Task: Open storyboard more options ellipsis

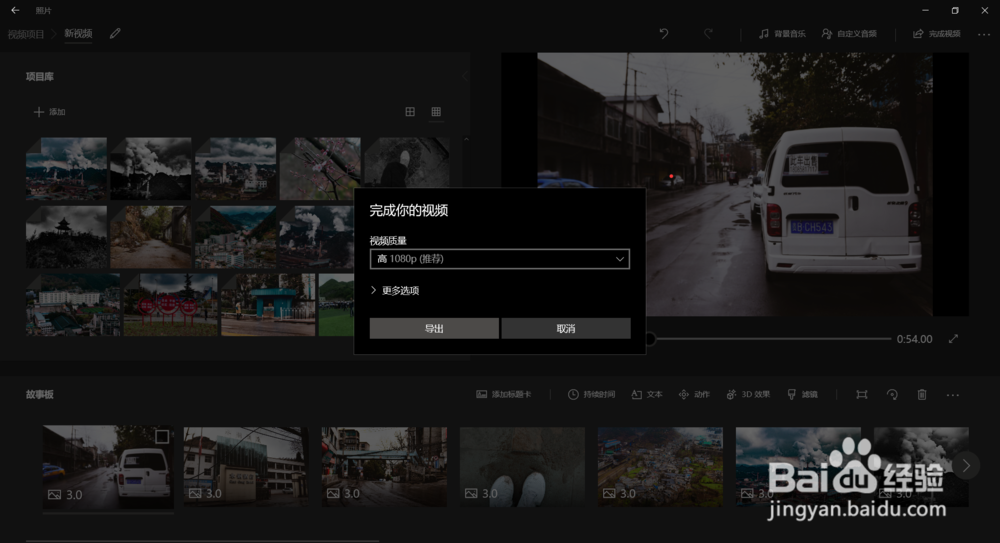Action: (953, 396)
